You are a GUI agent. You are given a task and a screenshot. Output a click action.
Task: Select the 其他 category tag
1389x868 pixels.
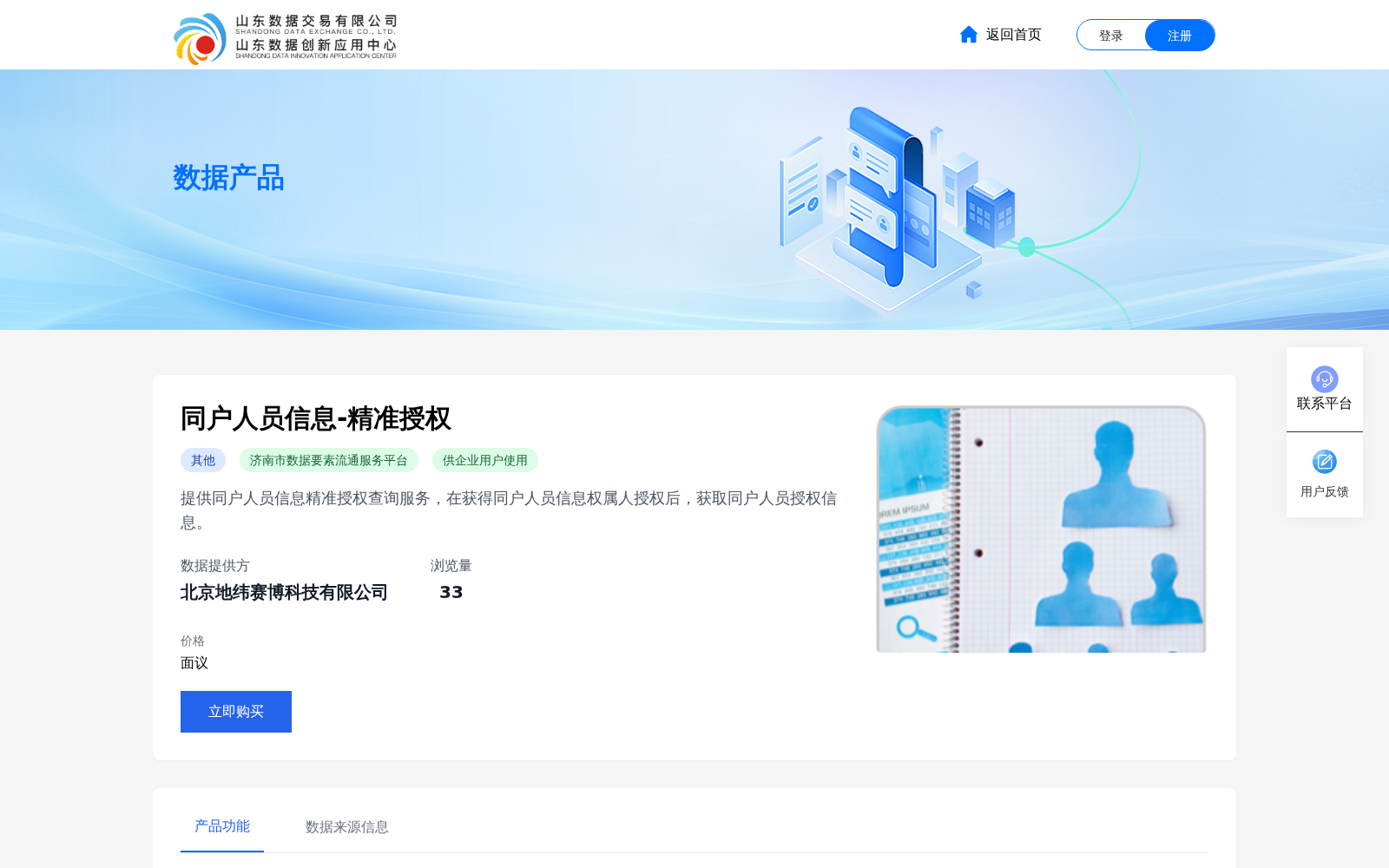click(203, 460)
